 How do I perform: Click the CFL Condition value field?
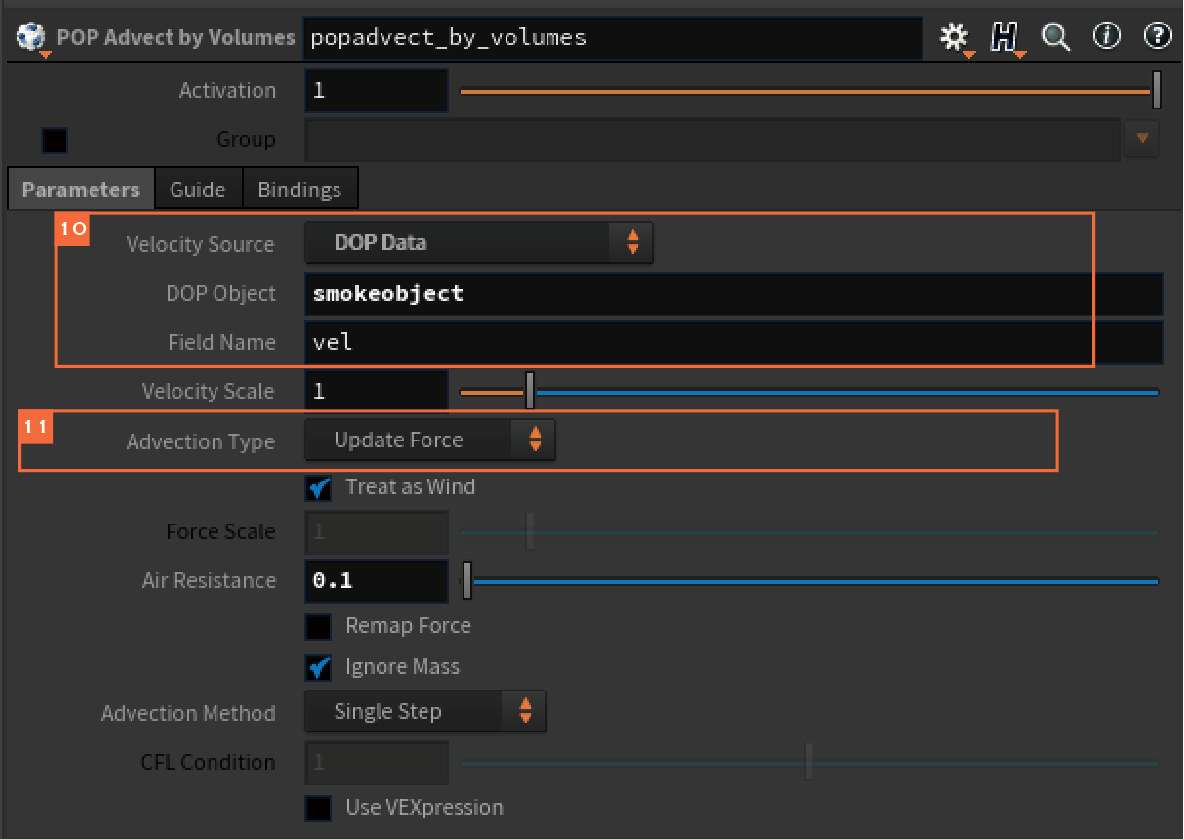[x=376, y=763]
